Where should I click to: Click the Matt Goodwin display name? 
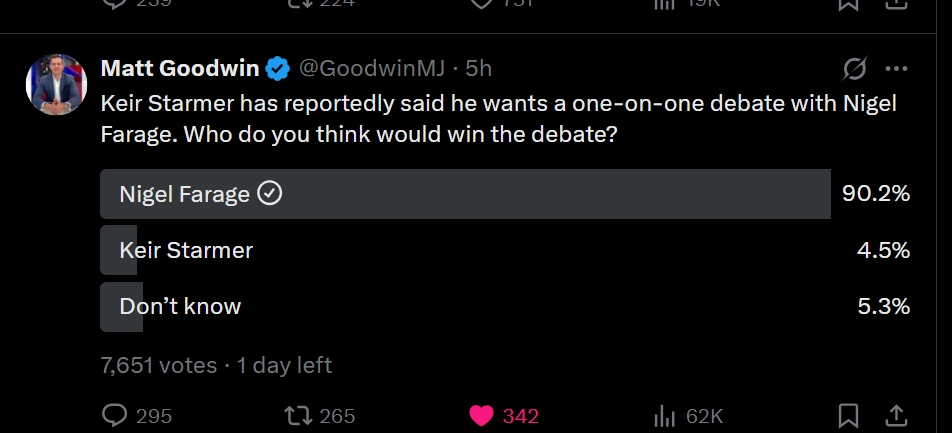click(x=179, y=68)
